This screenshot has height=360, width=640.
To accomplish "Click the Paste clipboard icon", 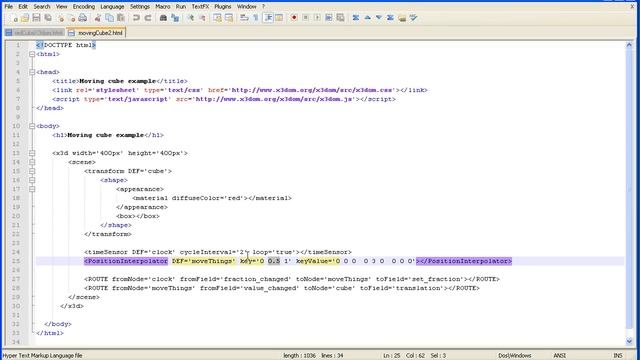I will [121, 18].
